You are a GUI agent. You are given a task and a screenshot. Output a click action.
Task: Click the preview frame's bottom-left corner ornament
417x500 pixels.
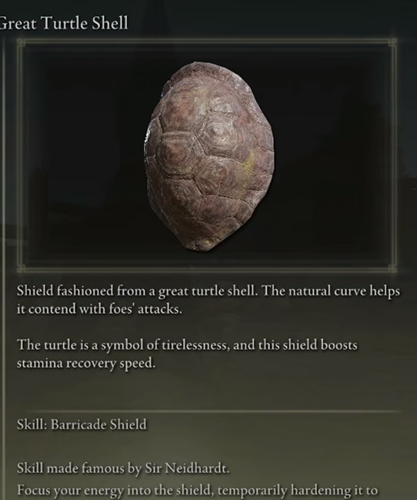tap(21, 267)
